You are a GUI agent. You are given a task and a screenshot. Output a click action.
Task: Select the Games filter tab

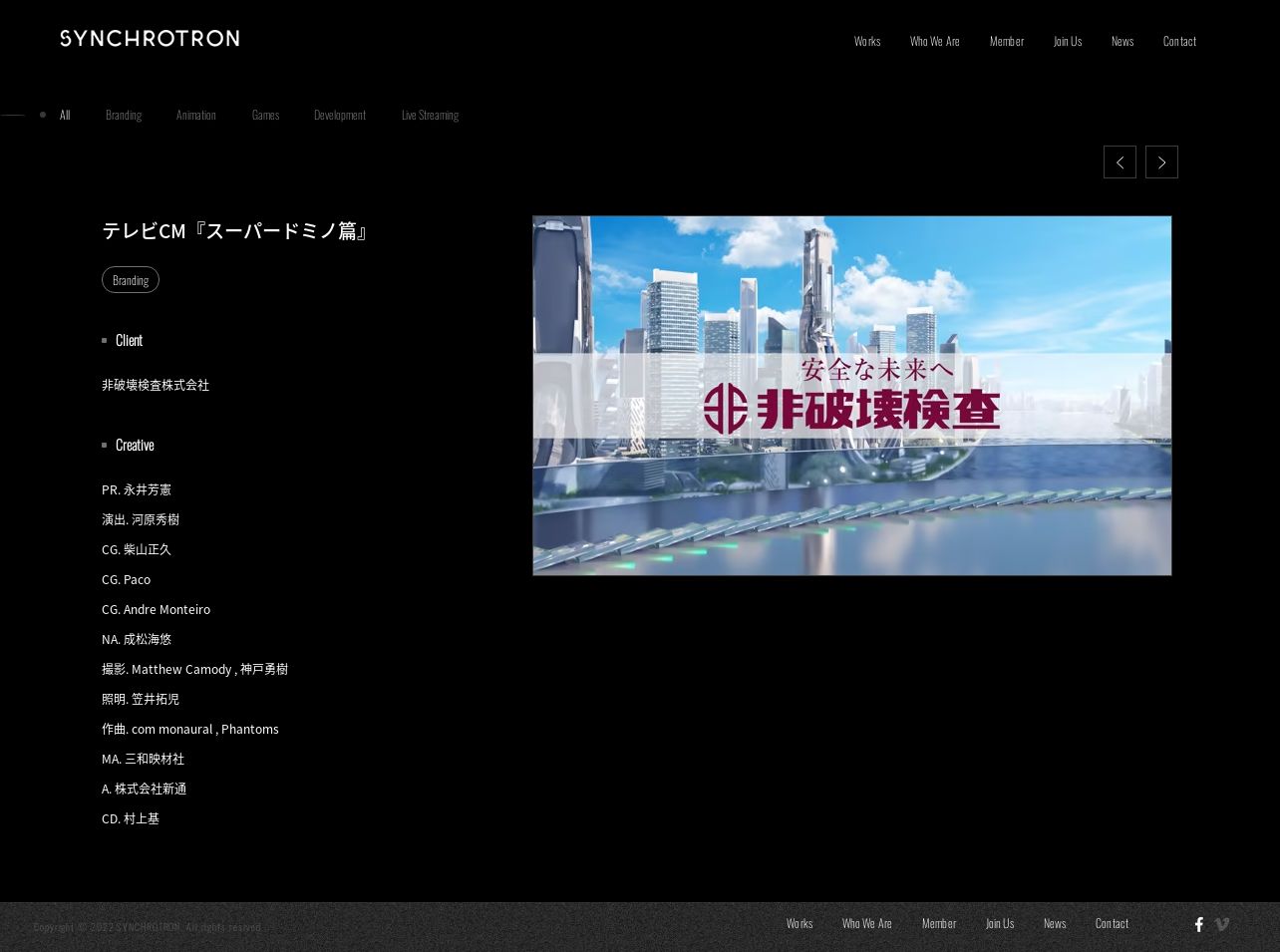(x=265, y=115)
